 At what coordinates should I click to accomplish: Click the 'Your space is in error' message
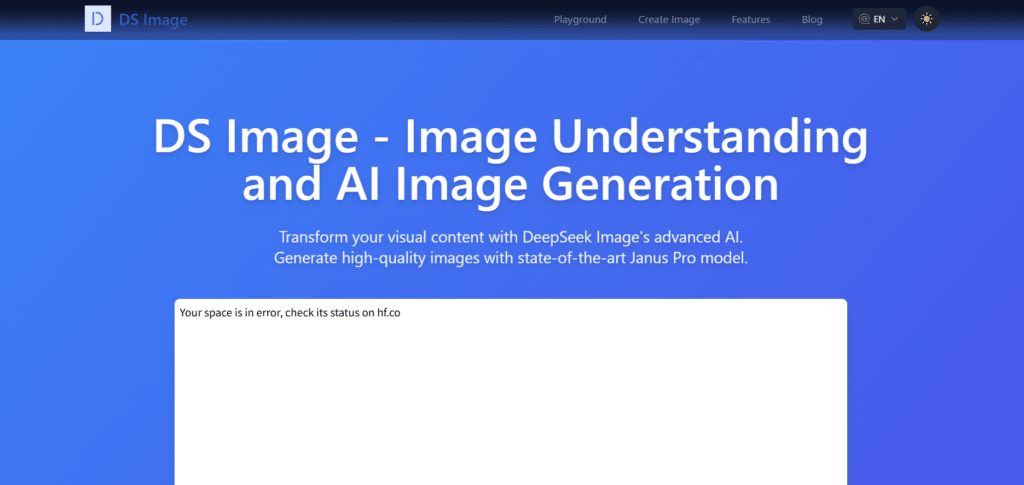pos(290,313)
